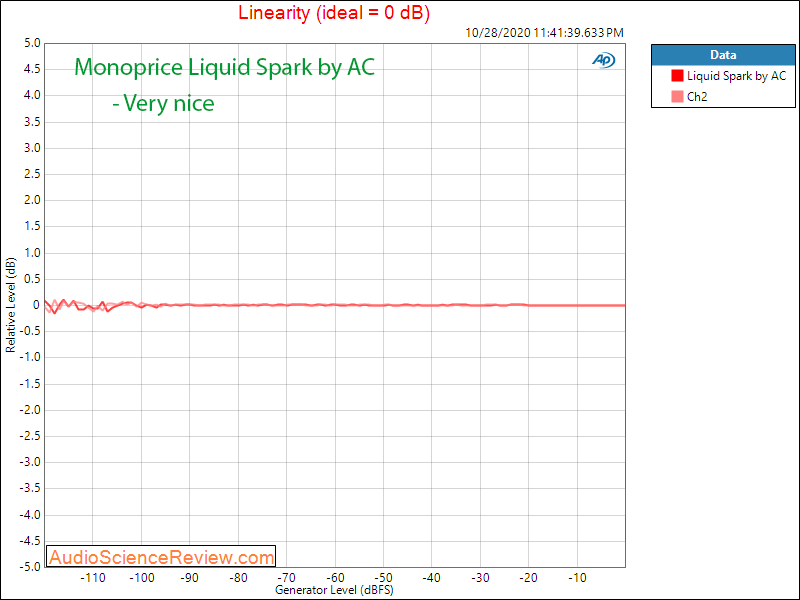Click the -40 x-axis tick label
Image resolution: width=800 pixels, height=600 pixels.
pyautogui.click(x=432, y=578)
